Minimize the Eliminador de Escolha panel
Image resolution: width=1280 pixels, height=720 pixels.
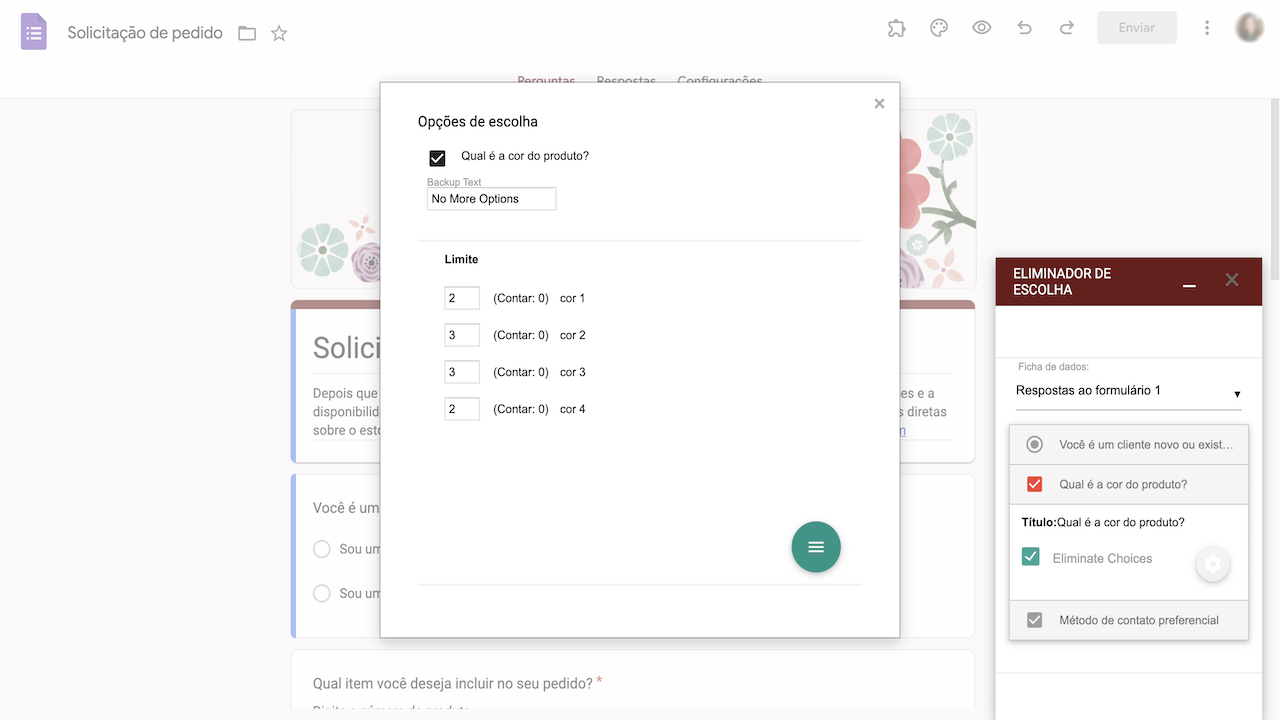click(1189, 286)
